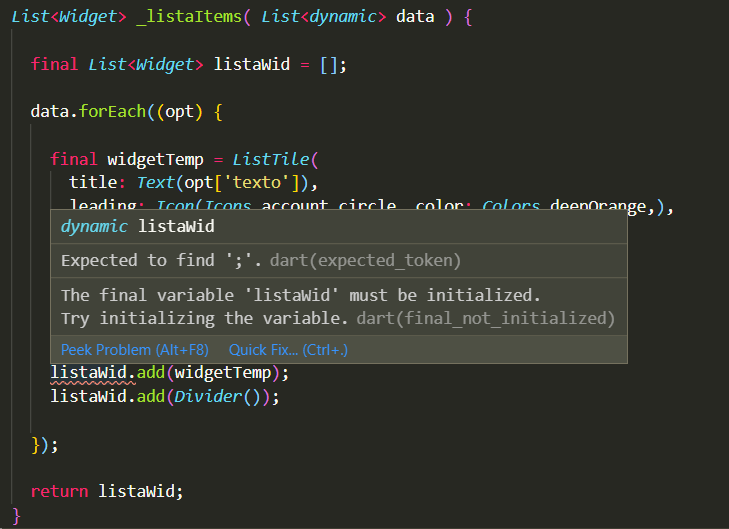Click widgetTemp inside listaWid.add call
Screen dimensions: 729x529
[223, 373]
